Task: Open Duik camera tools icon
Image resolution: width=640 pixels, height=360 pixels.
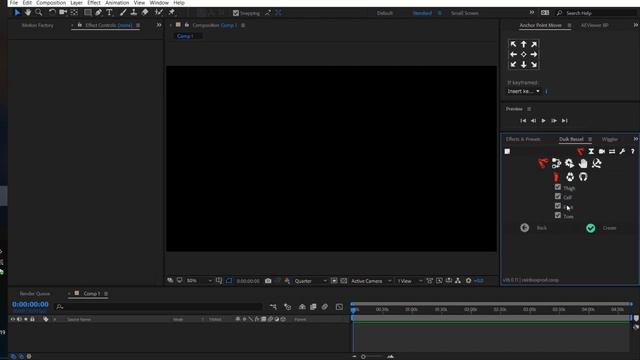Action: [602, 151]
